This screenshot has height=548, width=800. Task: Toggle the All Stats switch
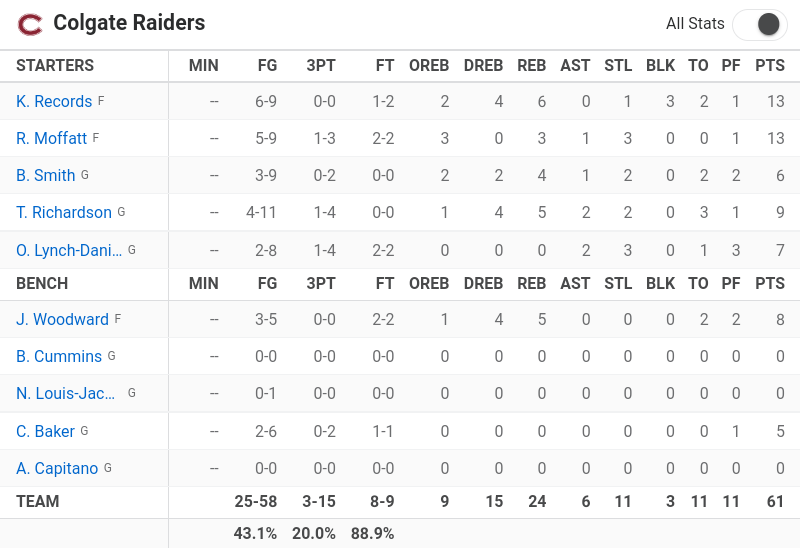coord(760,24)
